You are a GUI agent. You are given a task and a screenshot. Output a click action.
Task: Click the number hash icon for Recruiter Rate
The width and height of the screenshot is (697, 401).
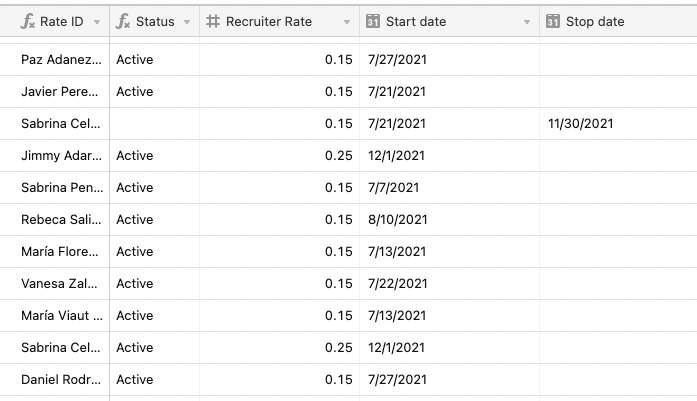(x=213, y=21)
